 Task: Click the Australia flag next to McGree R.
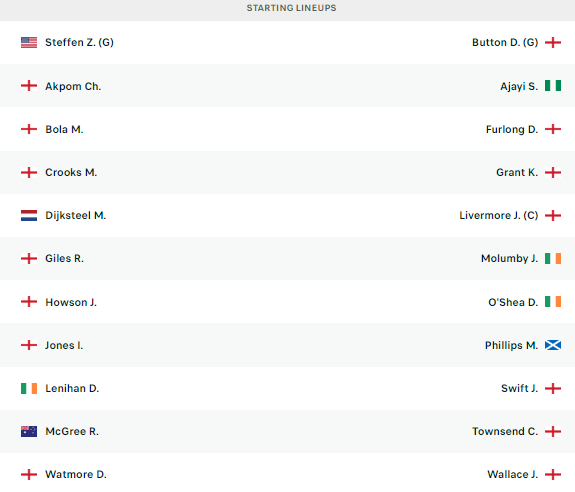coord(29,432)
